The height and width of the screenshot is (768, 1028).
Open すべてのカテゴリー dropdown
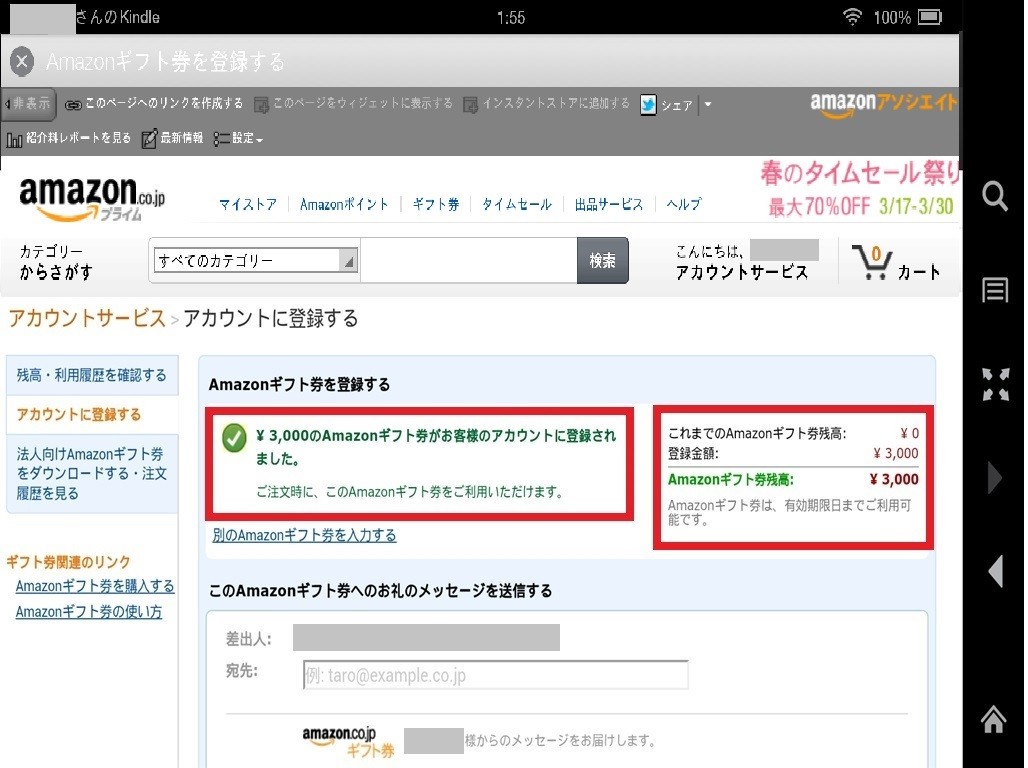point(256,260)
